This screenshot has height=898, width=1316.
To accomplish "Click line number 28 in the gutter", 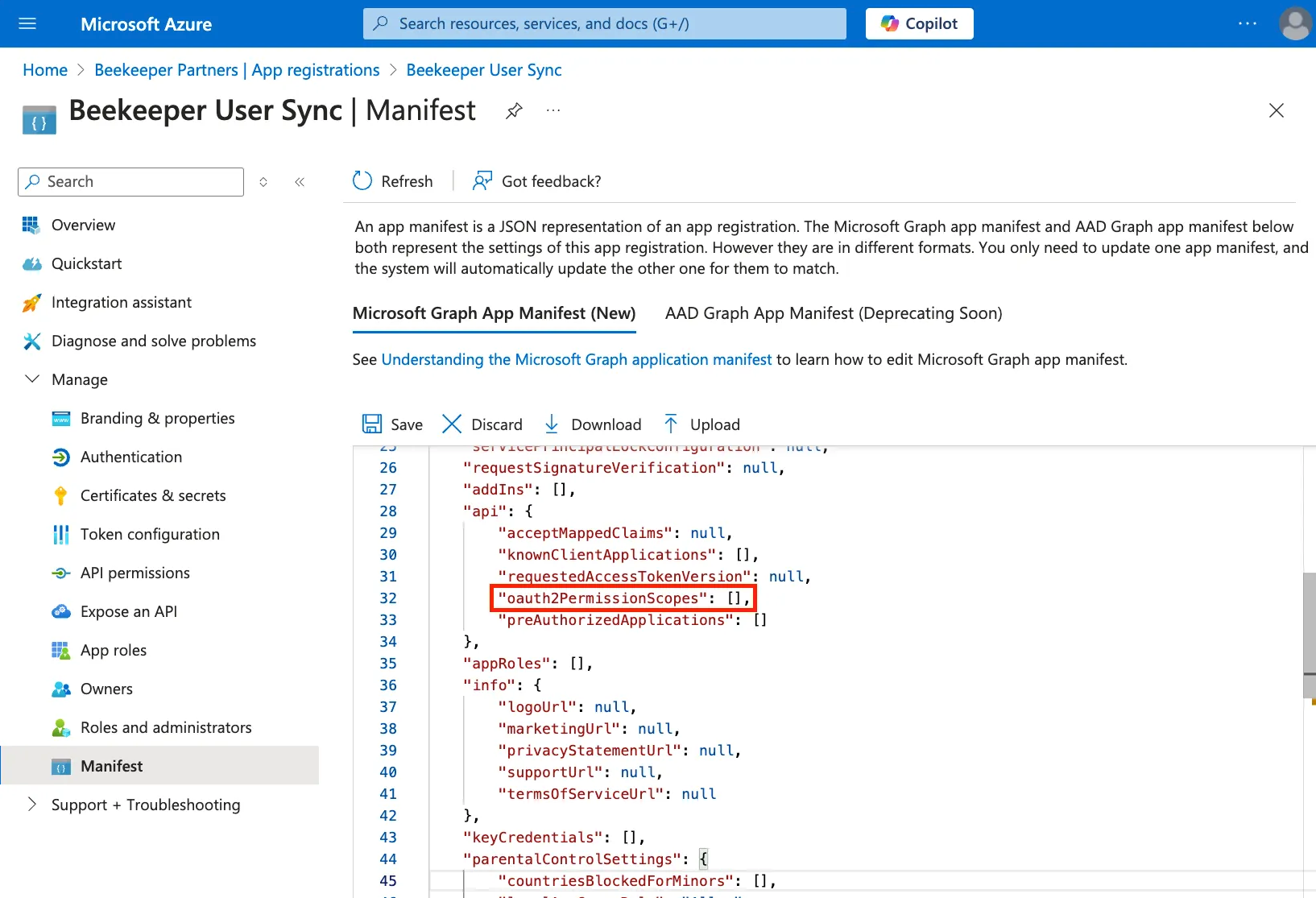I will (x=388, y=511).
